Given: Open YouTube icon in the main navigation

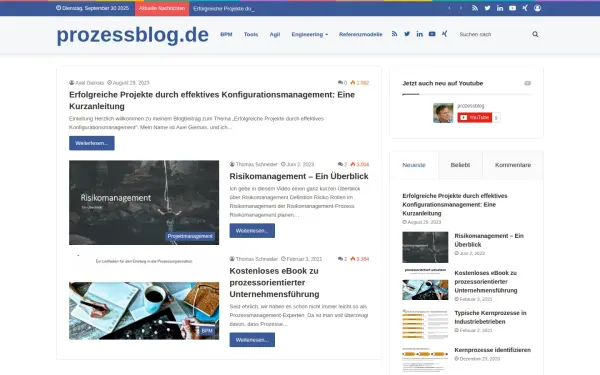Looking at the screenshot, I should [x=432, y=34].
